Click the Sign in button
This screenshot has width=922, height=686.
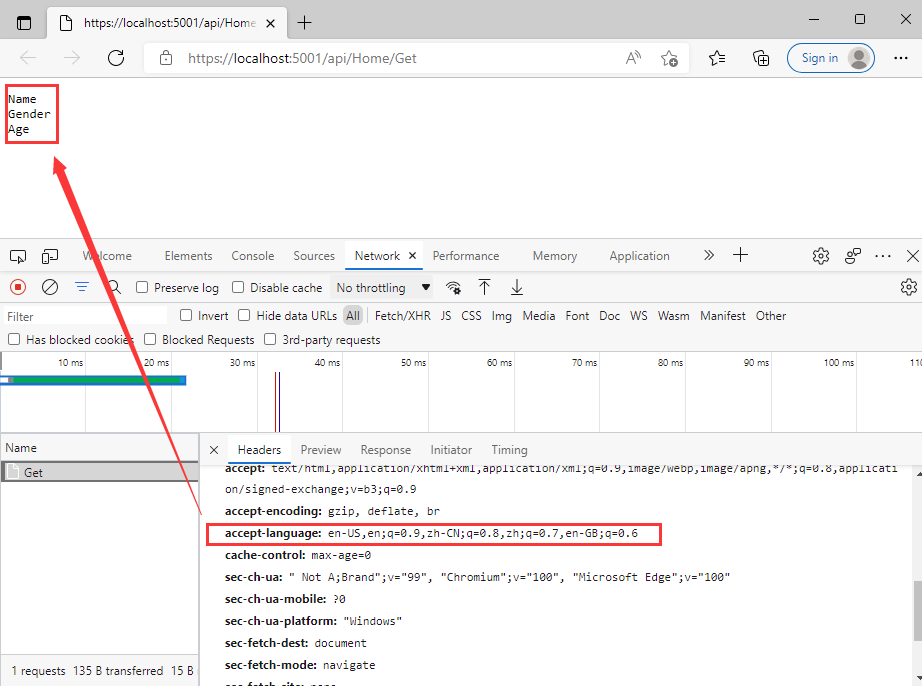pyautogui.click(x=830, y=57)
